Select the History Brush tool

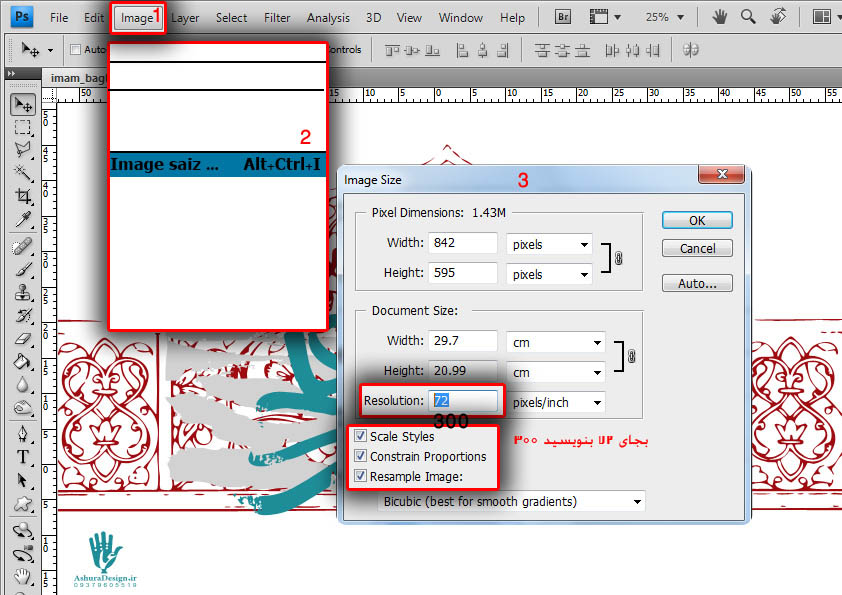click(23, 315)
